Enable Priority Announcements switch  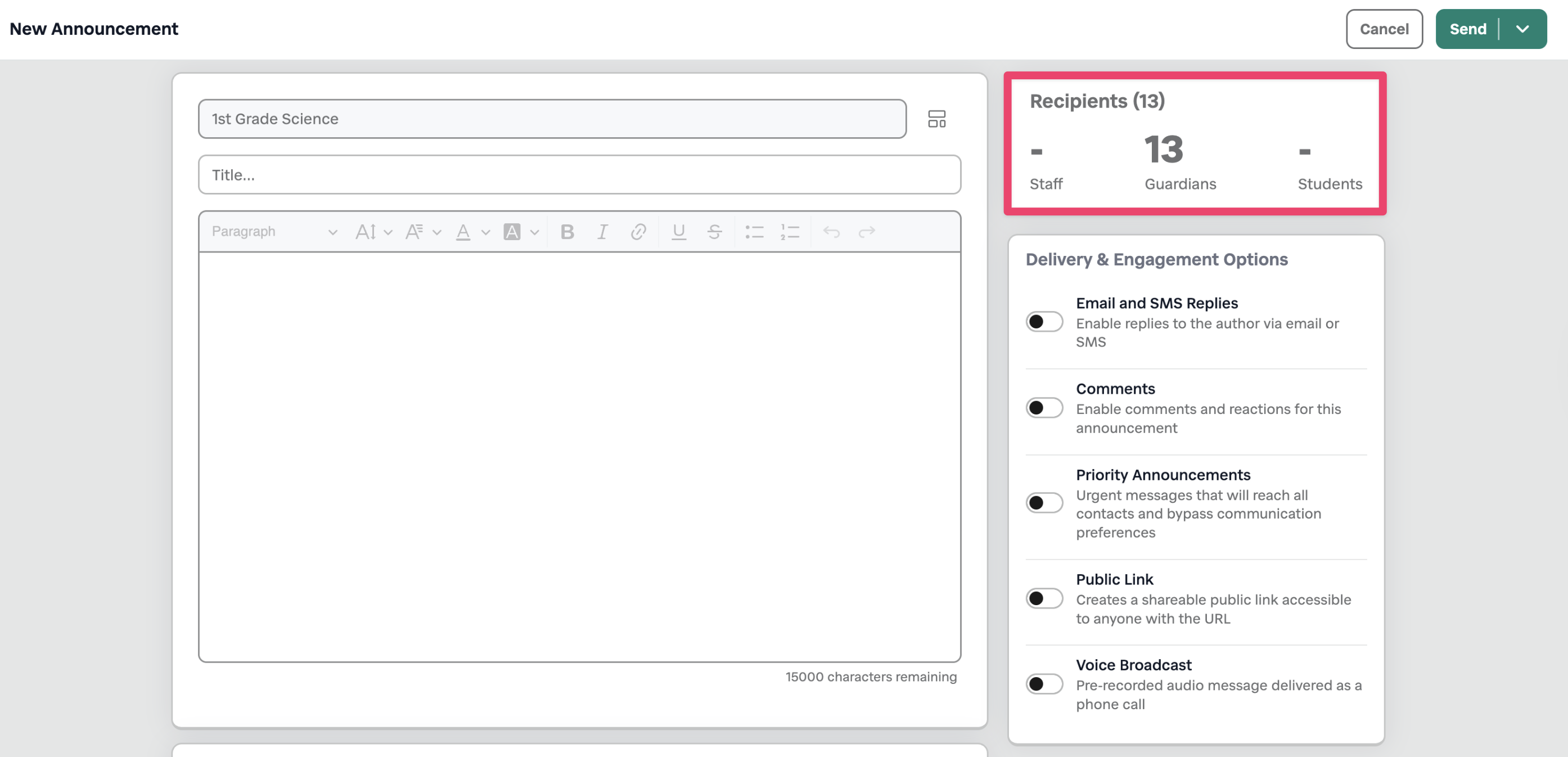1044,503
